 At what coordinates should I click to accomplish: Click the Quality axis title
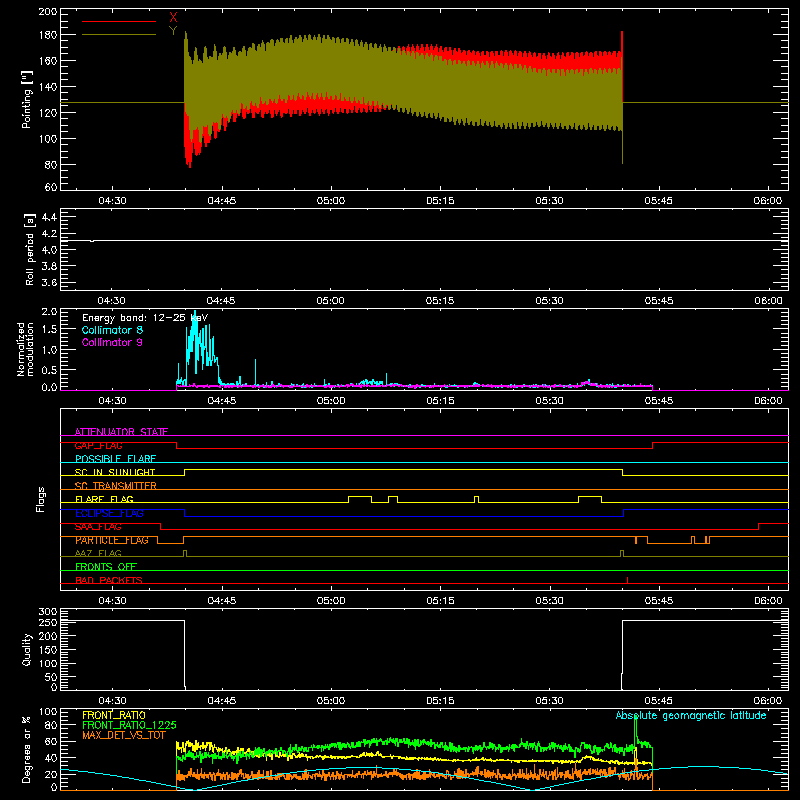pyautogui.click(x=27, y=649)
